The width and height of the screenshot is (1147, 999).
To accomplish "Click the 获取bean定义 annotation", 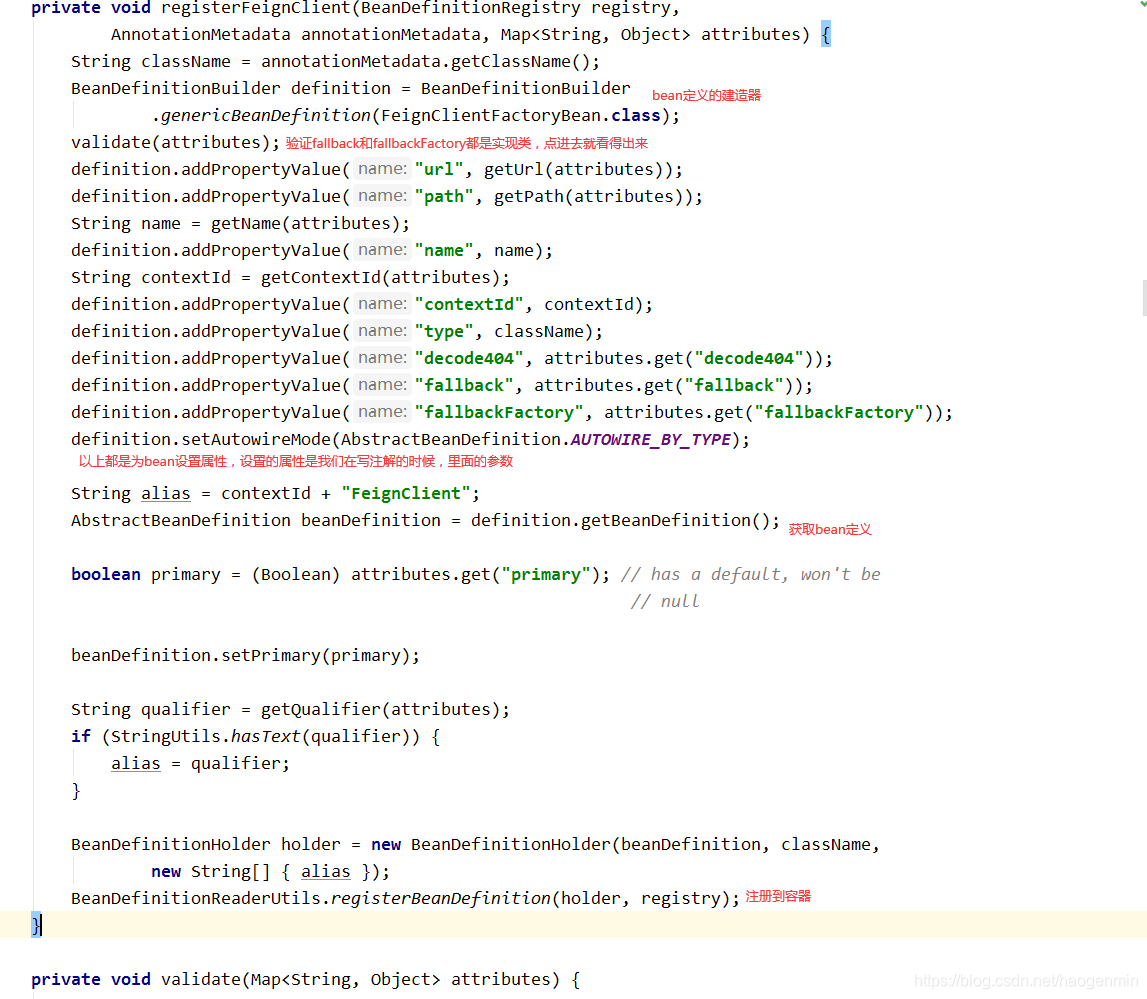I will point(829,529).
